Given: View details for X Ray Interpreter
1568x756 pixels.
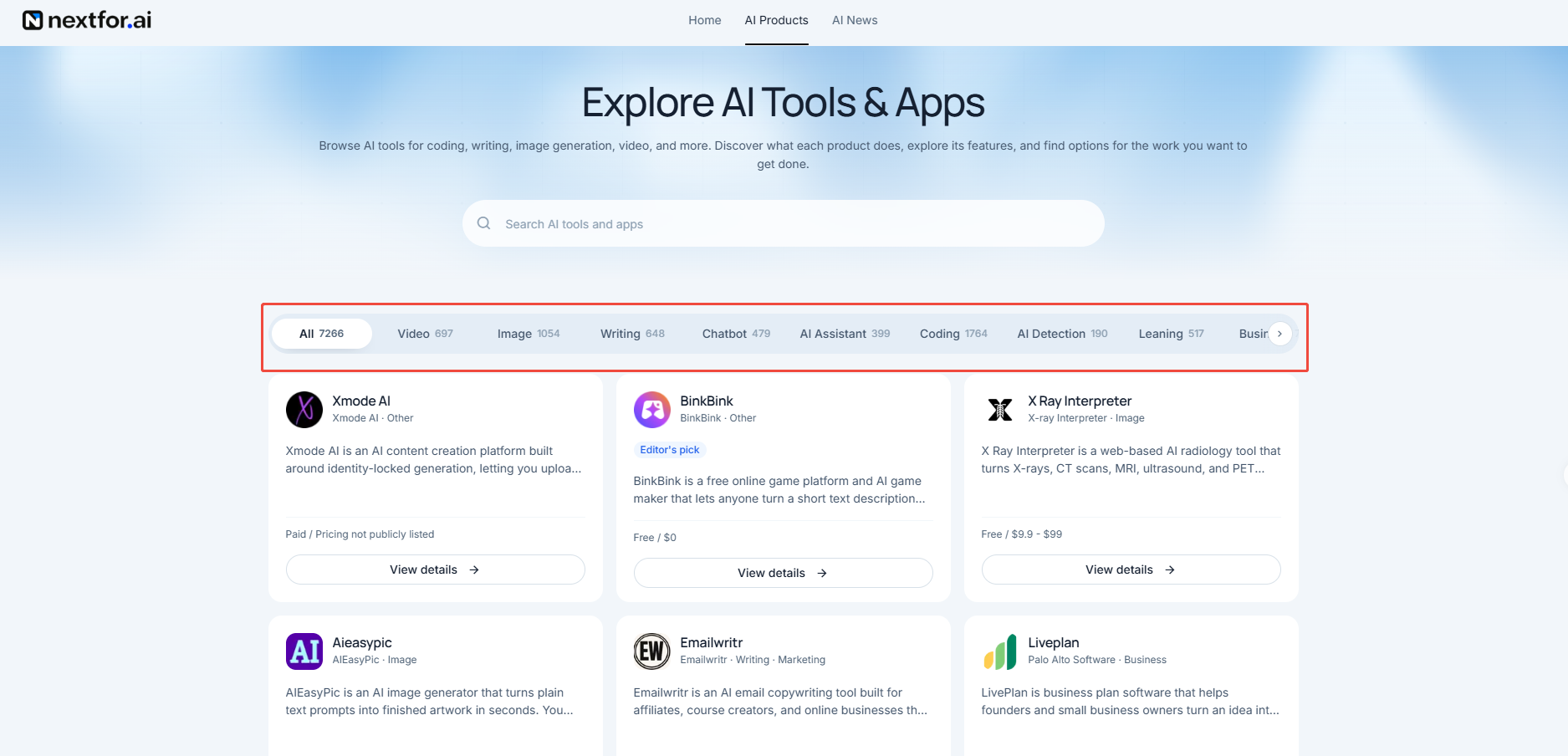Looking at the screenshot, I should pos(1131,570).
